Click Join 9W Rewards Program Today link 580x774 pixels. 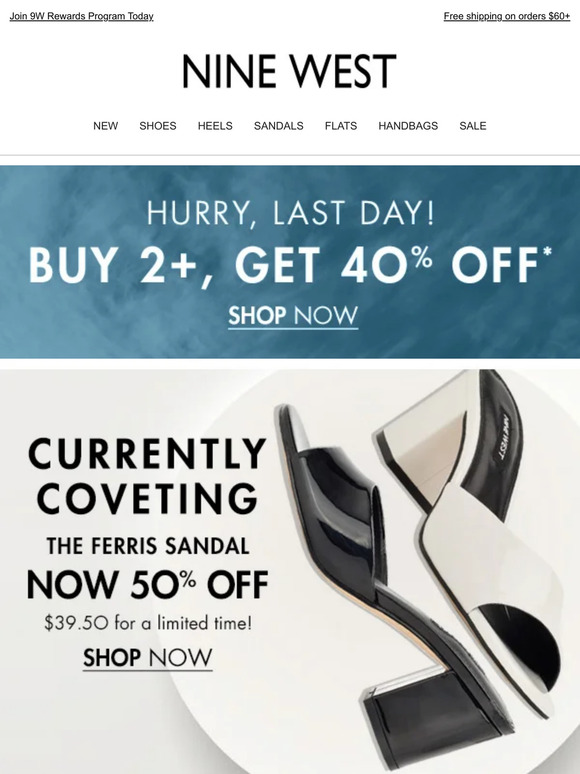coord(81,16)
